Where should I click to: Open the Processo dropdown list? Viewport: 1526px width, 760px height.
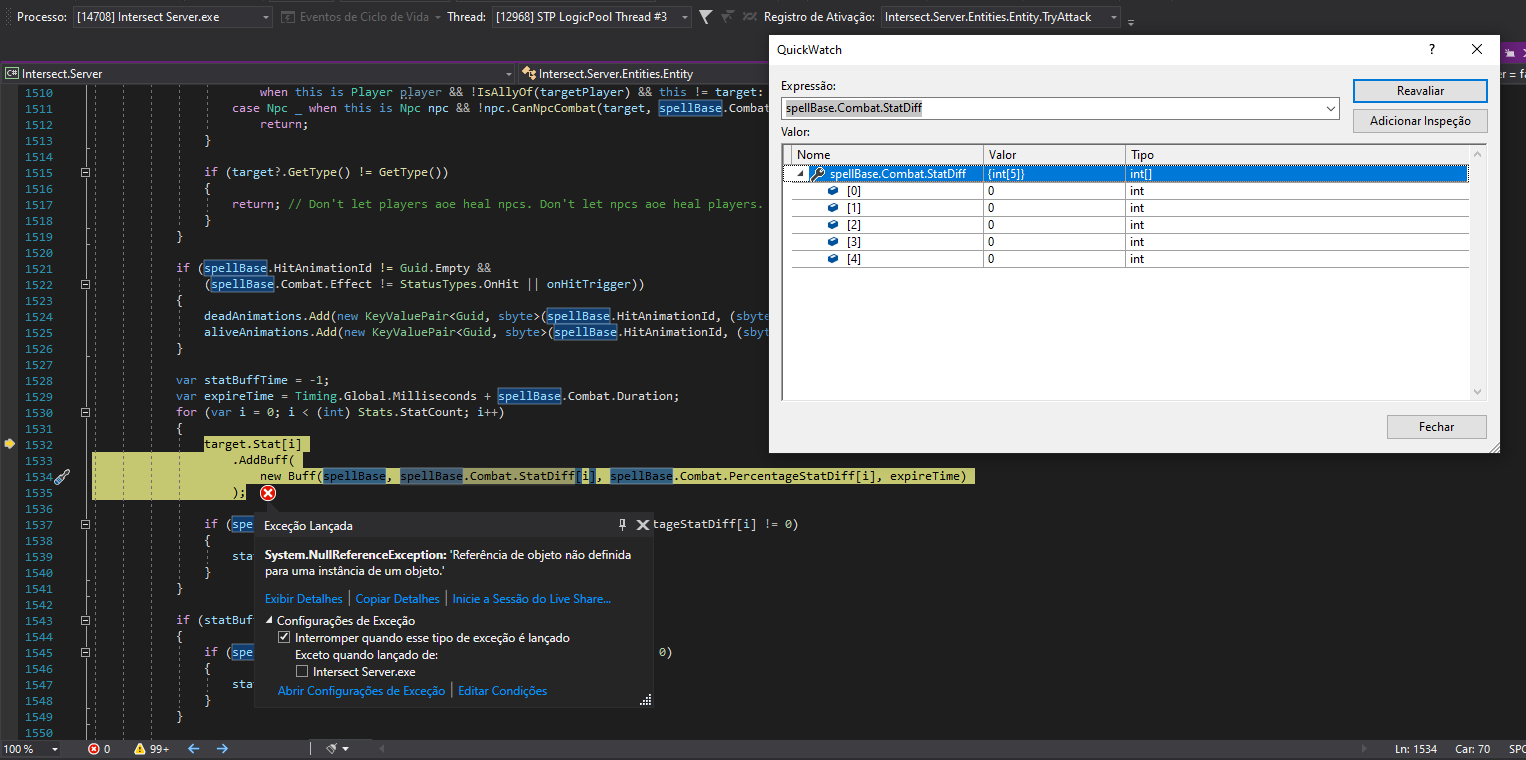(x=265, y=16)
